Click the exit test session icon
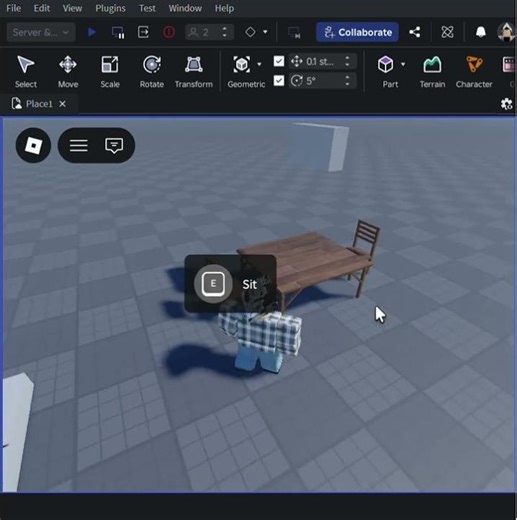Screen dimensions: 517x520 click(143, 32)
